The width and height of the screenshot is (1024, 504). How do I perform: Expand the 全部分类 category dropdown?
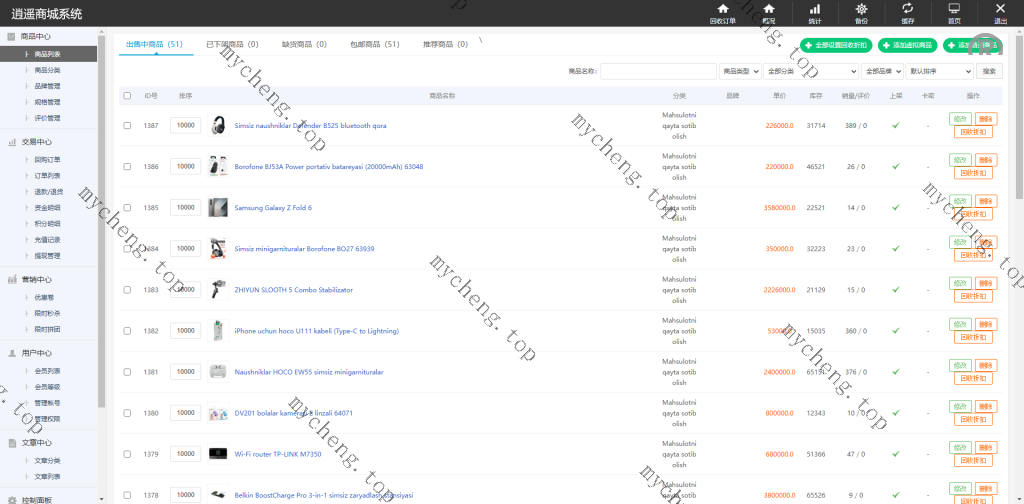point(812,71)
